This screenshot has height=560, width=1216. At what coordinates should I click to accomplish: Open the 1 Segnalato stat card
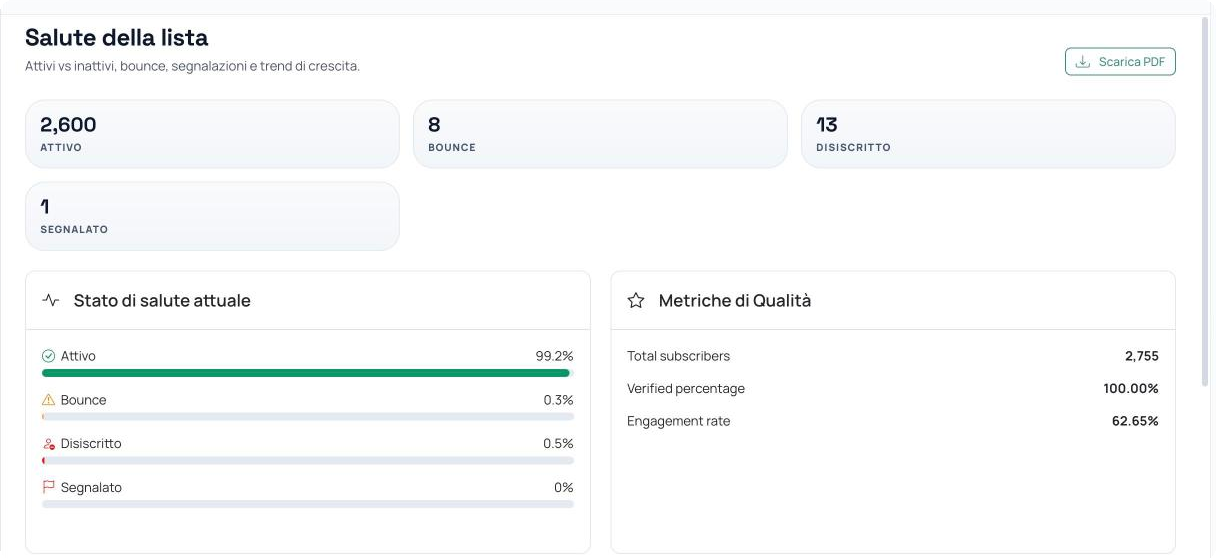(x=212, y=216)
